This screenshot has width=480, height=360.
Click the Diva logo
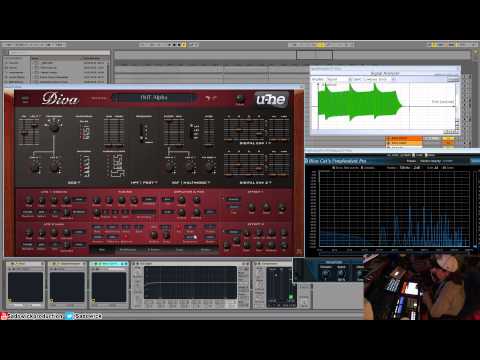pos(60,99)
